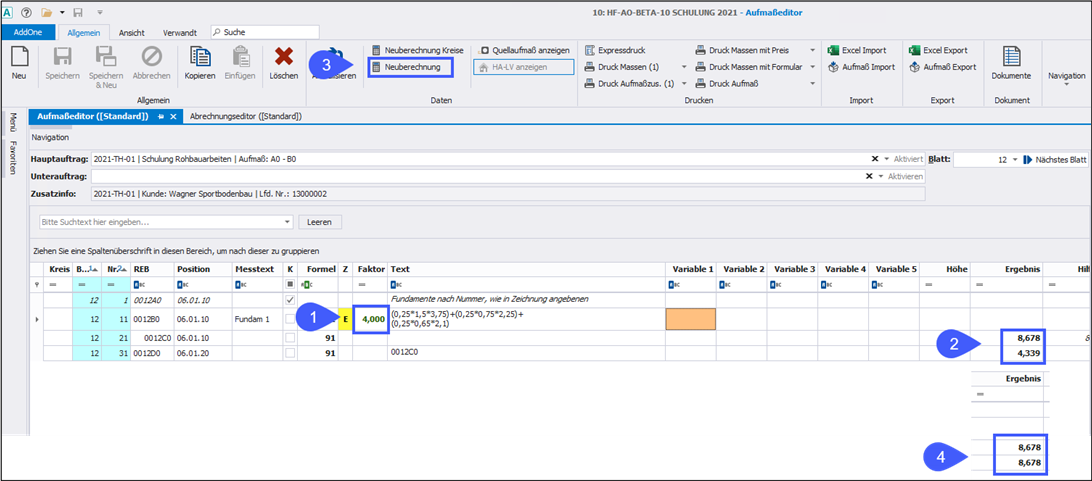
Task: Click the Excel Export icon
Action: [914, 49]
